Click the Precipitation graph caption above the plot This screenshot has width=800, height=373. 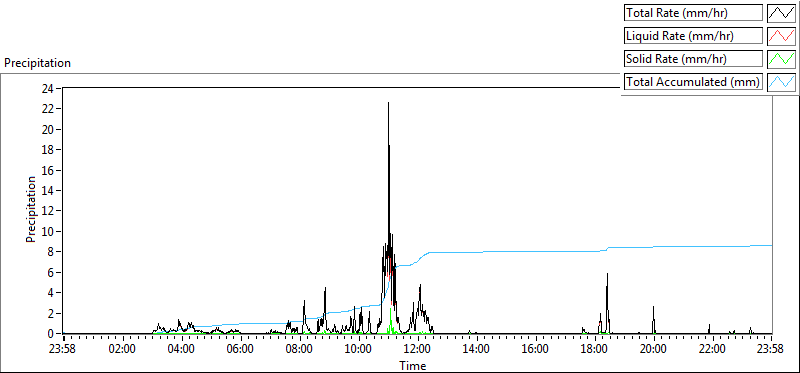click(37, 63)
